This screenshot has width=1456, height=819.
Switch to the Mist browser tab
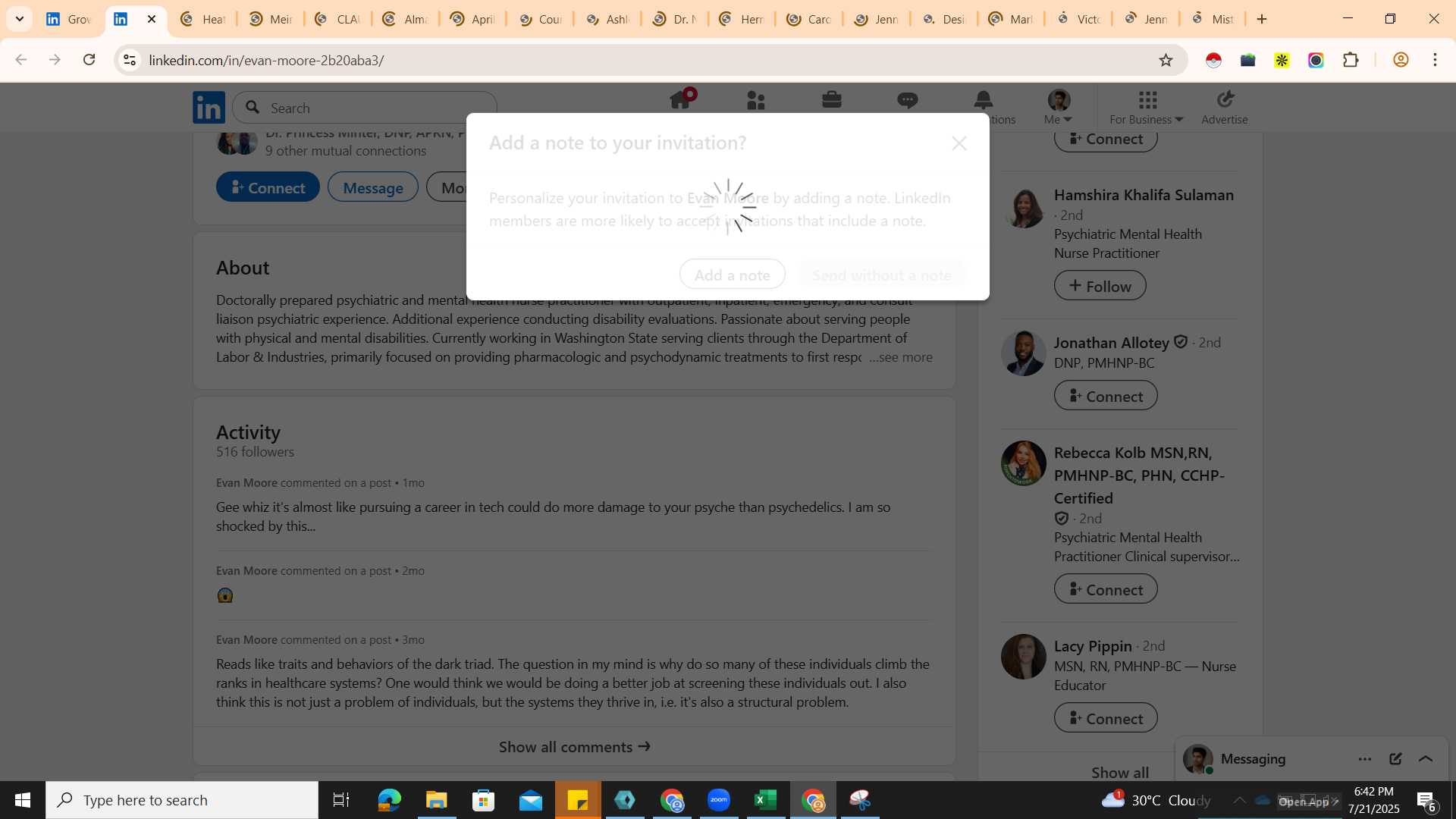click(x=1213, y=19)
